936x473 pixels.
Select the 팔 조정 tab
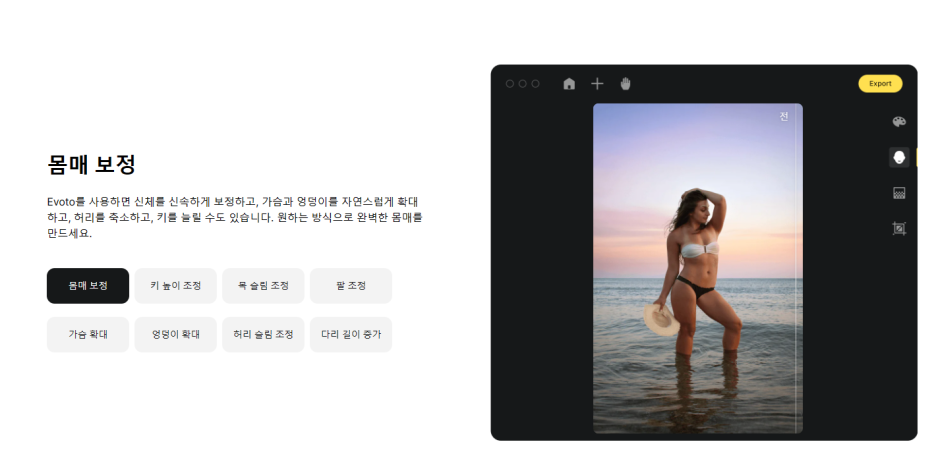[x=351, y=285]
